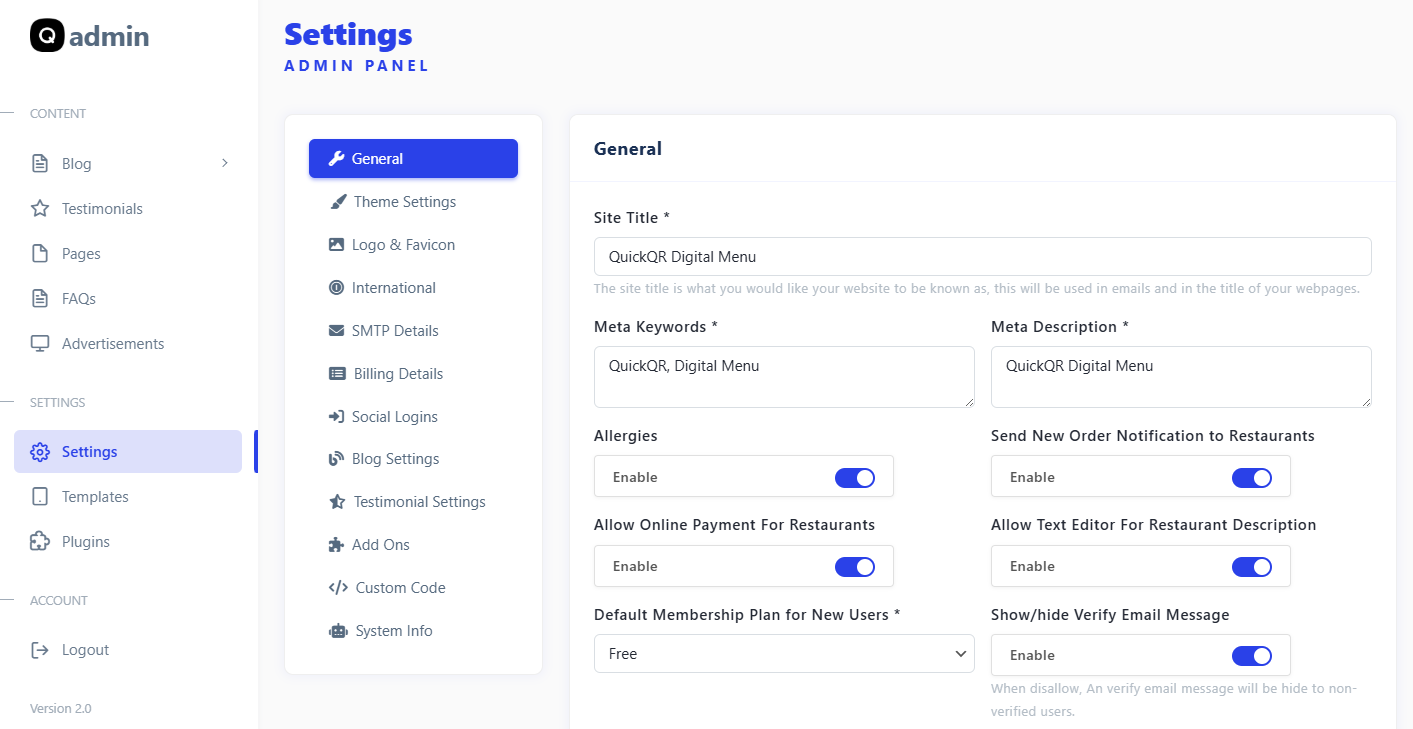Click the Logout arrow icon
Screen dimensions: 1413x729
click(x=40, y=650)
